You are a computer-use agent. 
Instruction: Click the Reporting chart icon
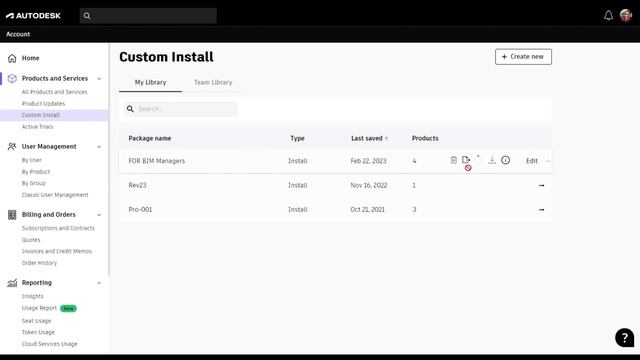(x=12, y=283)
